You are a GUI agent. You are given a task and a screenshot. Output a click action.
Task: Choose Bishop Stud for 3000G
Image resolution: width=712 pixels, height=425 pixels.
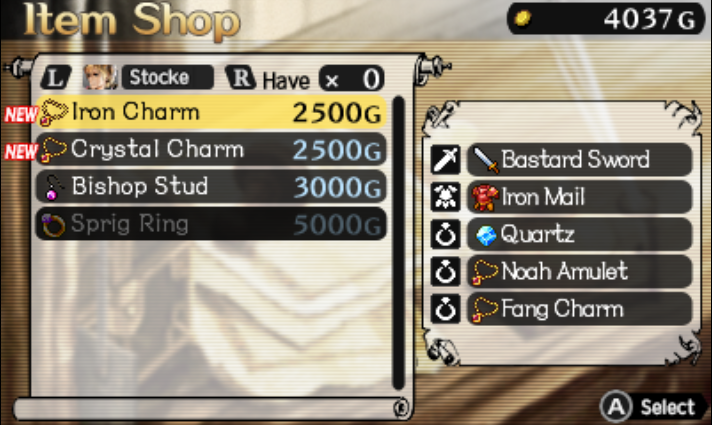pos(211,186)
